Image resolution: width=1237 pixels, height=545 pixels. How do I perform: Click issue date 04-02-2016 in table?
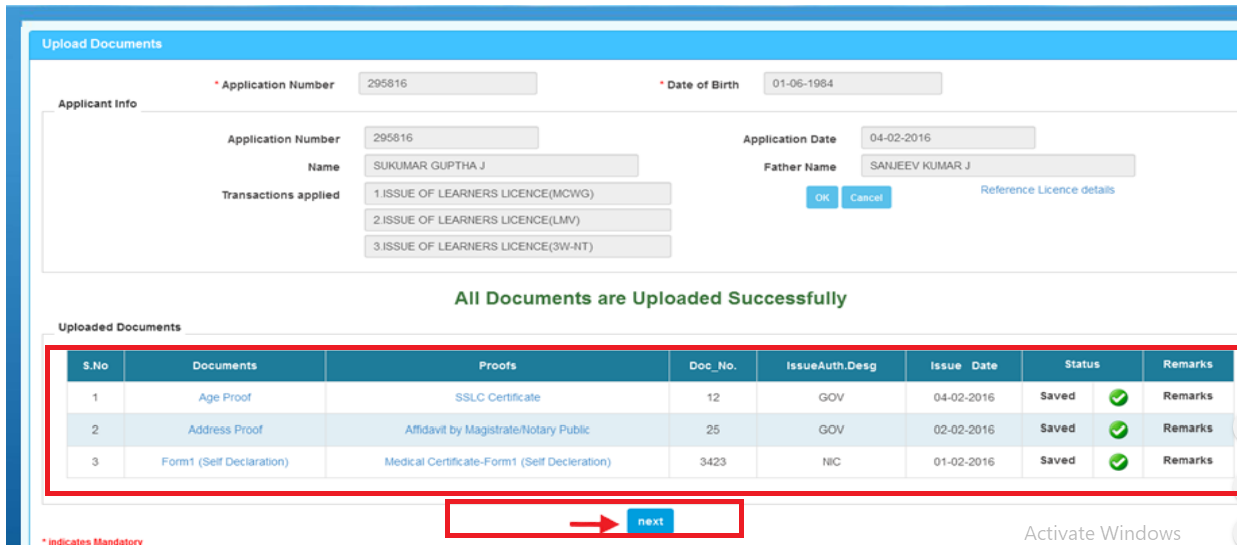click(x=964, y=397)
